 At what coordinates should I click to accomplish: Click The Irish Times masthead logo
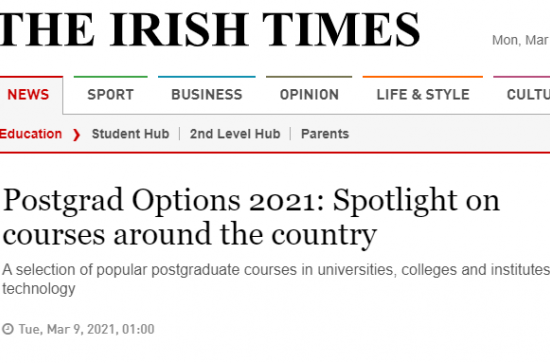210,29
